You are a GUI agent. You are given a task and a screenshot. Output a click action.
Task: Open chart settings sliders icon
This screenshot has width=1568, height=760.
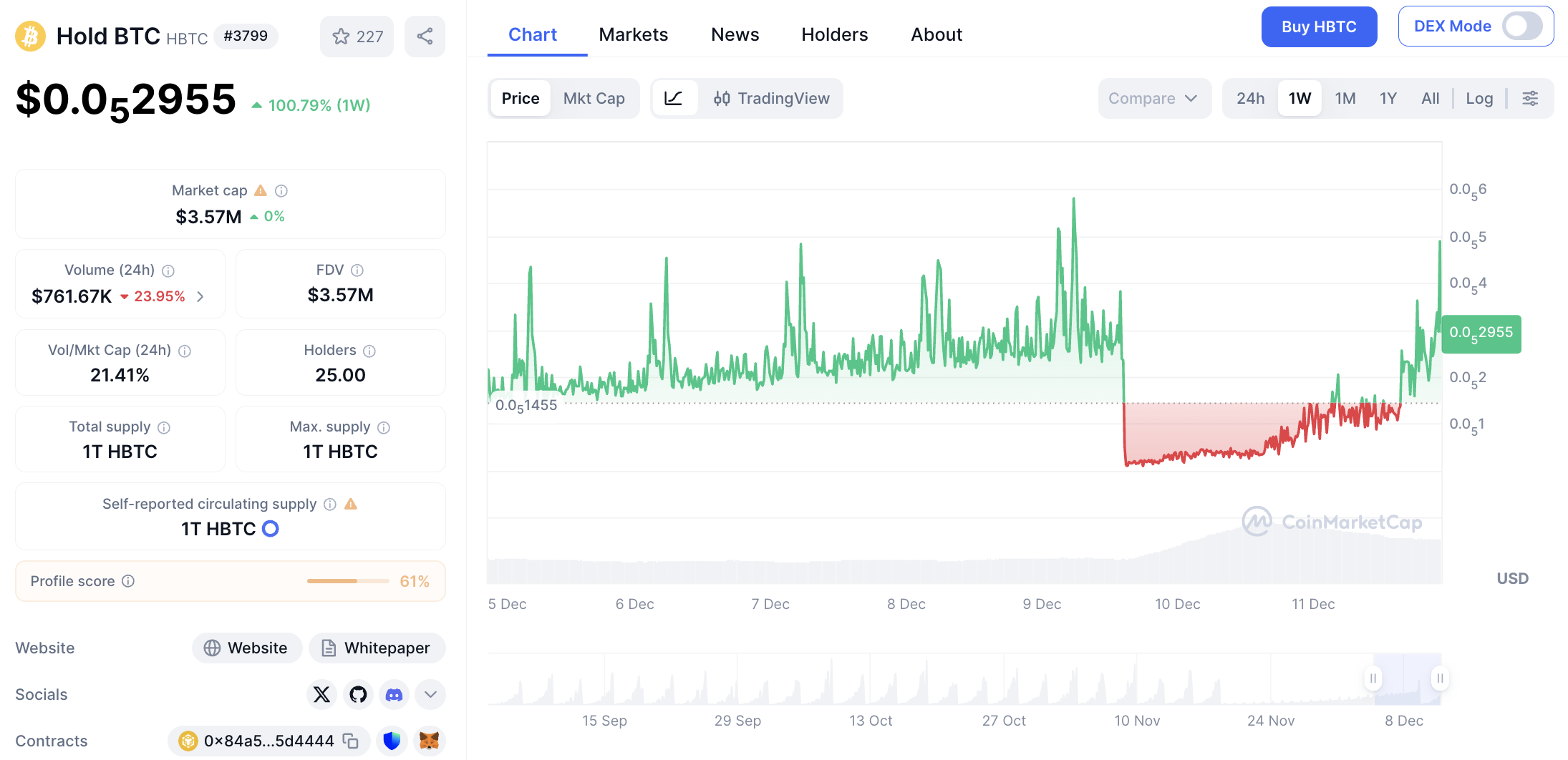pyautogui.click(x=1530, y=99)
